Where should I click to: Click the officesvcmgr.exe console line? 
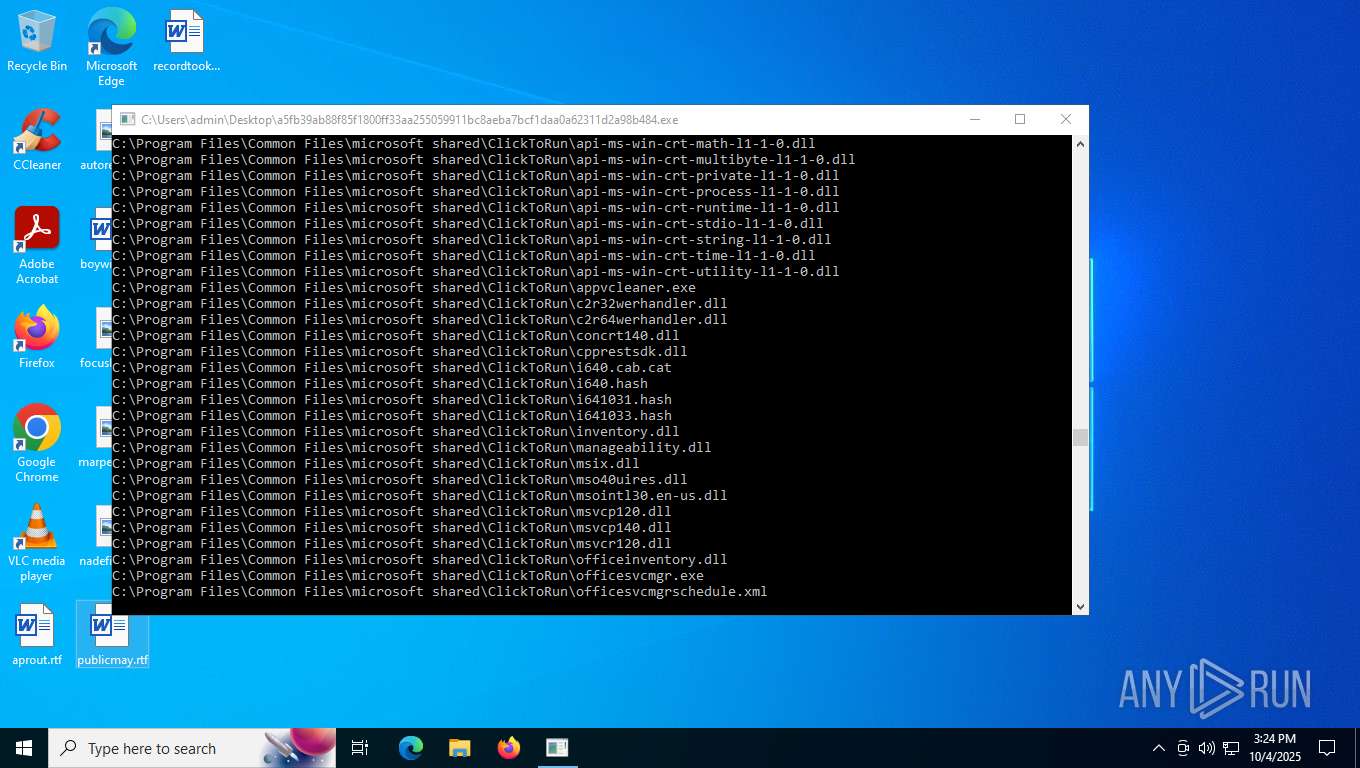click(x=408, y=576)
